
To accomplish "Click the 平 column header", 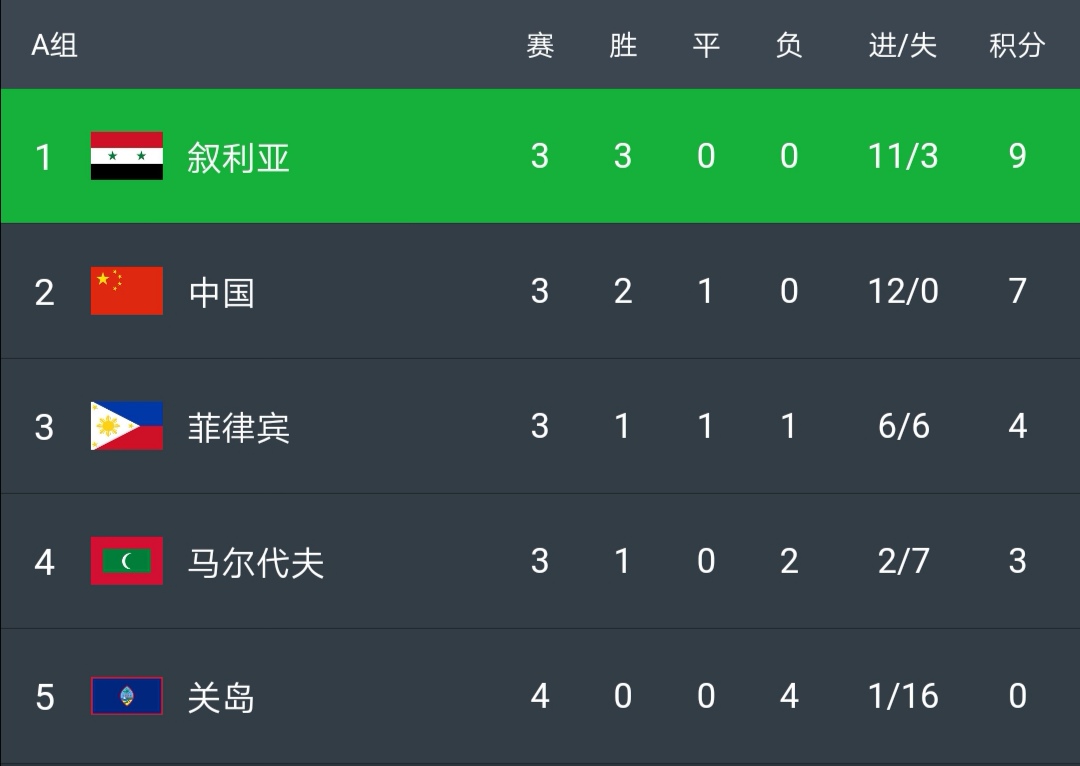I will pos(705,46).
